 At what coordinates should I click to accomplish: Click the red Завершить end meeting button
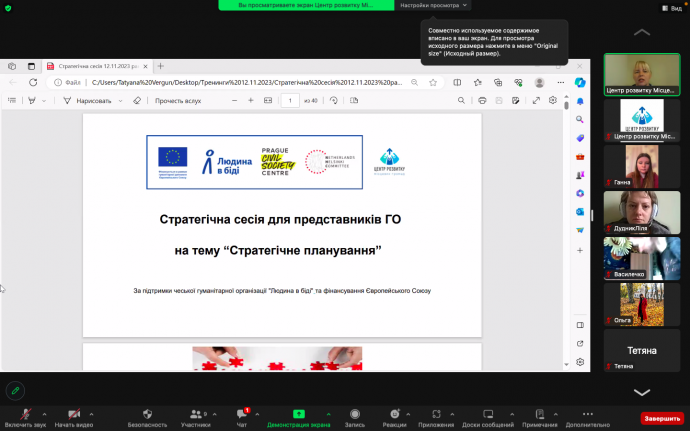pyautogui.click(x=661, y=418)
